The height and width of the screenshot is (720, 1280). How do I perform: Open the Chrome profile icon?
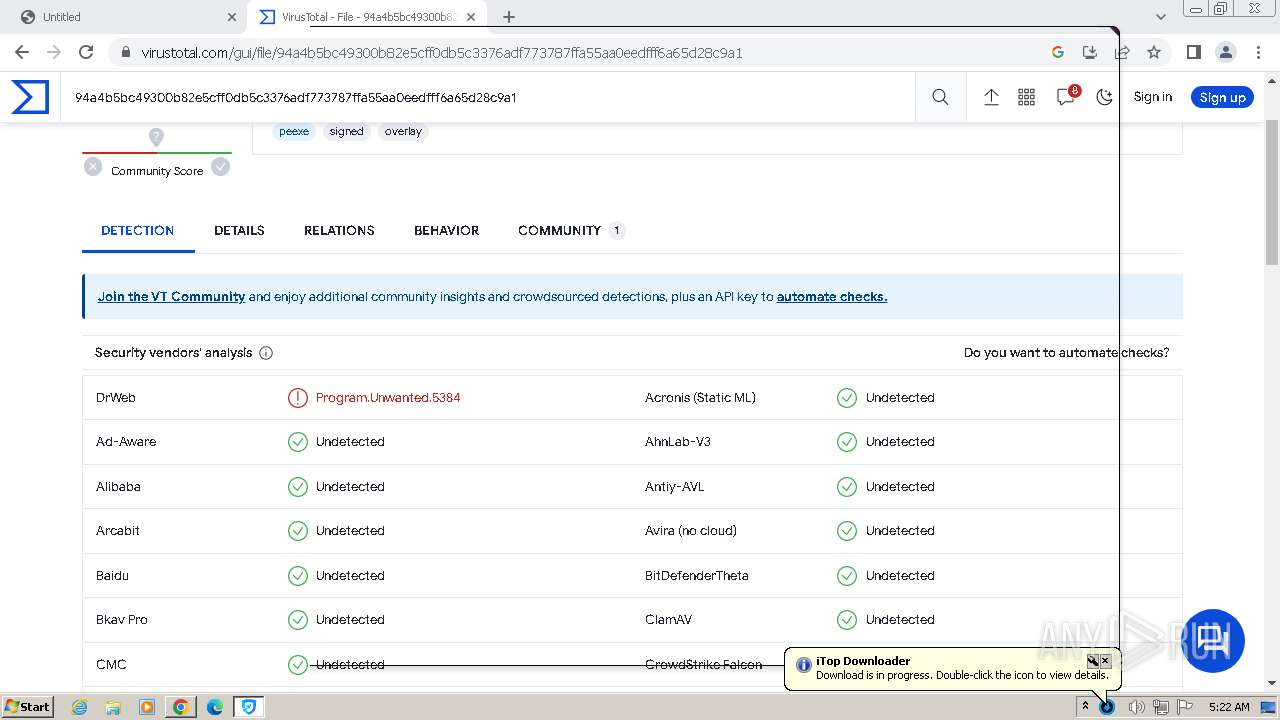[1225, 52]
